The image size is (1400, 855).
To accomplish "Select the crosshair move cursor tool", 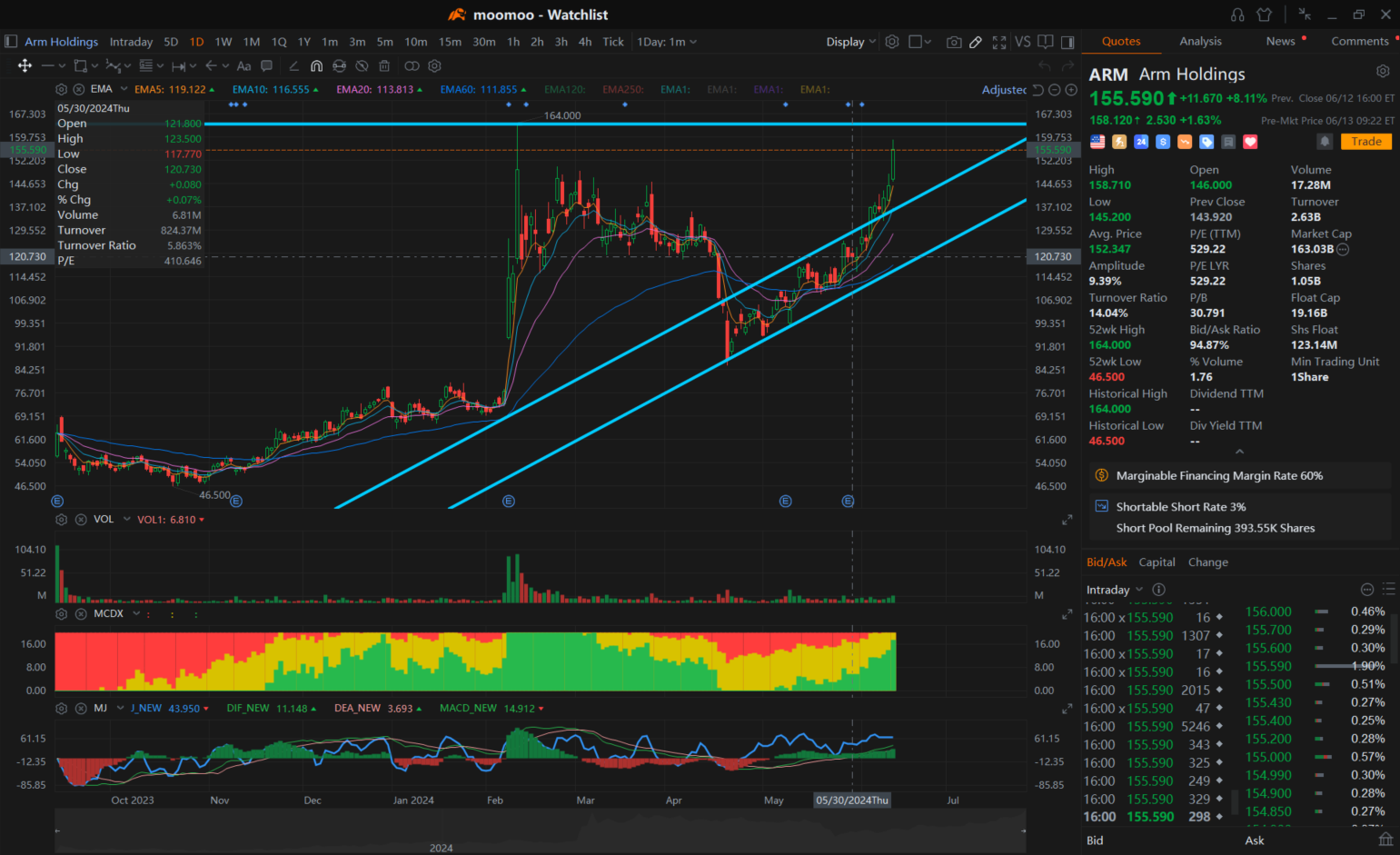I will click(25, 65).
